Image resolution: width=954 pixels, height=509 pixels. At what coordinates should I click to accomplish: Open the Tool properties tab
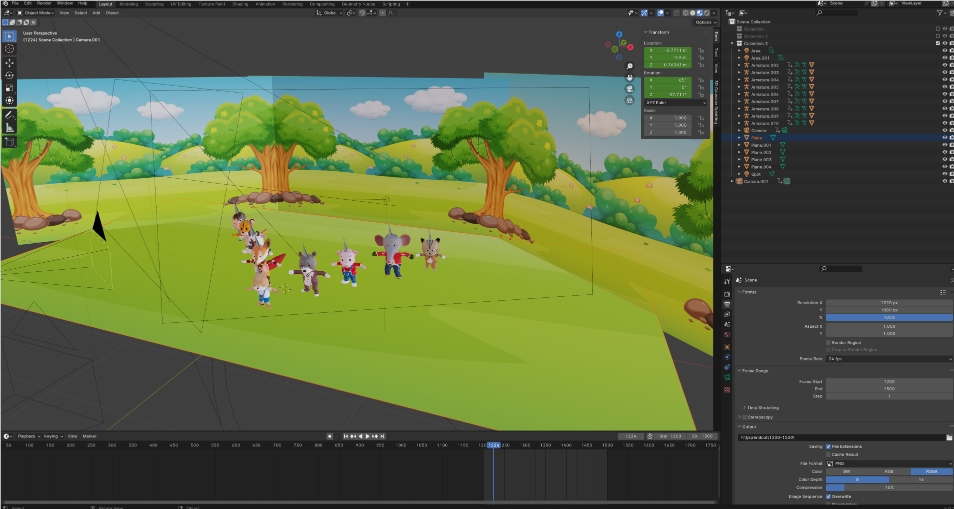(x=727, y=282)
